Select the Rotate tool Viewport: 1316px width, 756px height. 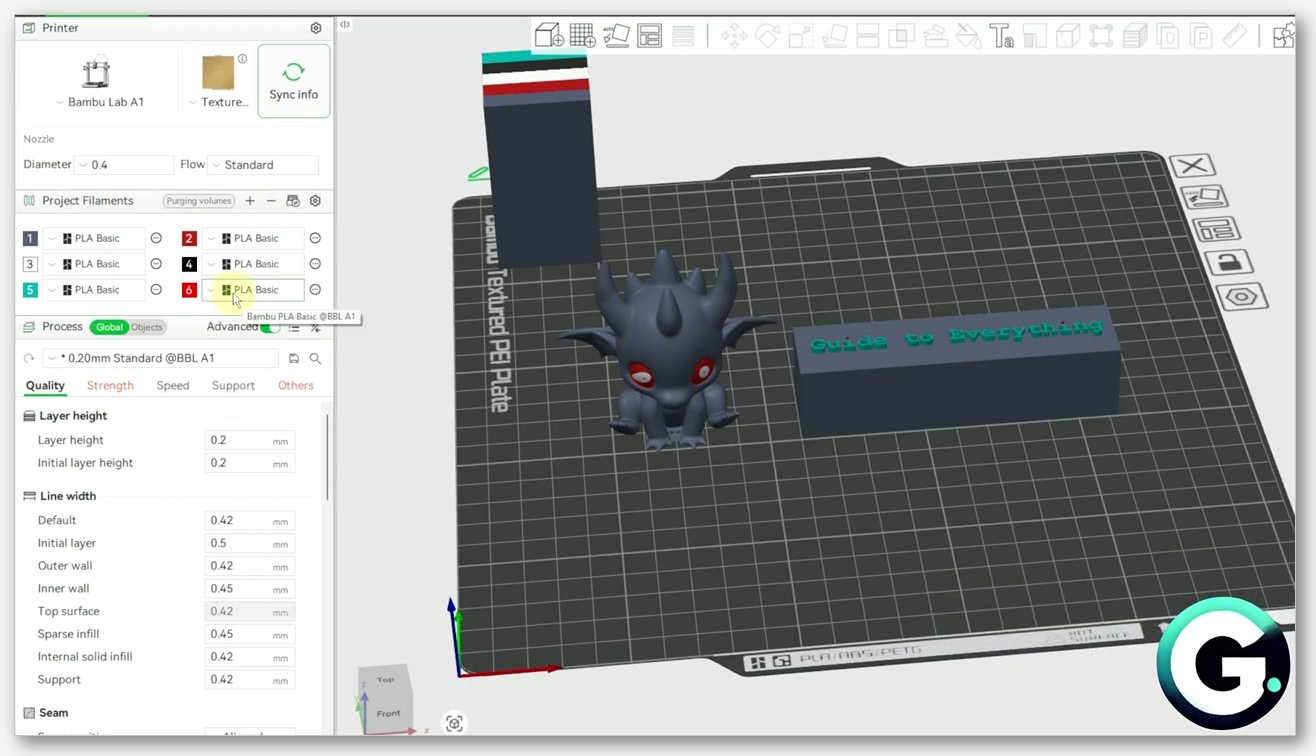click(x=767, y=37)
